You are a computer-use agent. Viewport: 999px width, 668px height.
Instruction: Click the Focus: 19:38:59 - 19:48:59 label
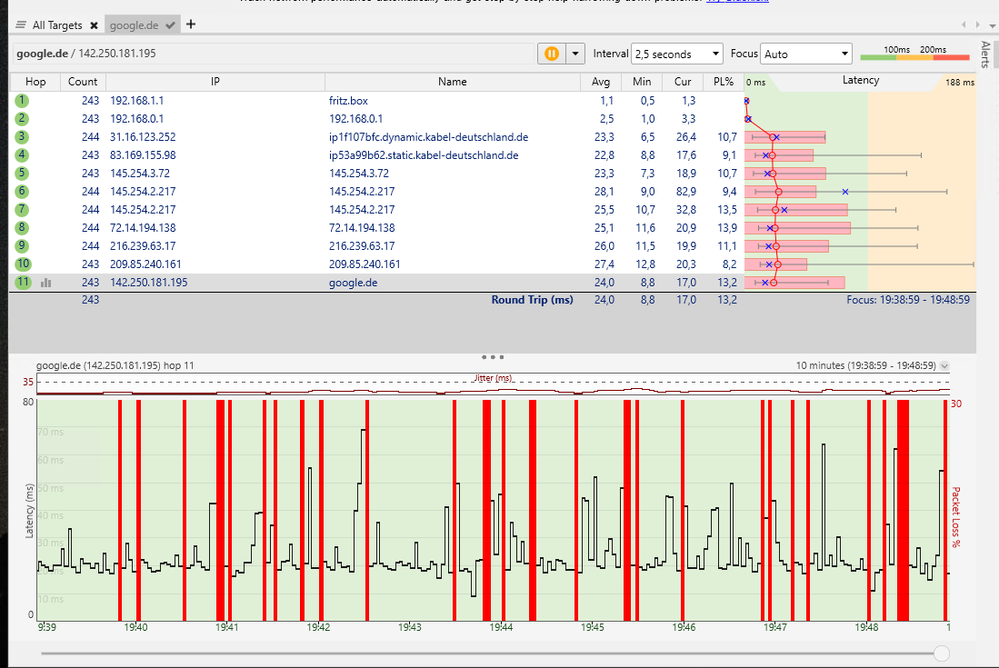(908, 300)
